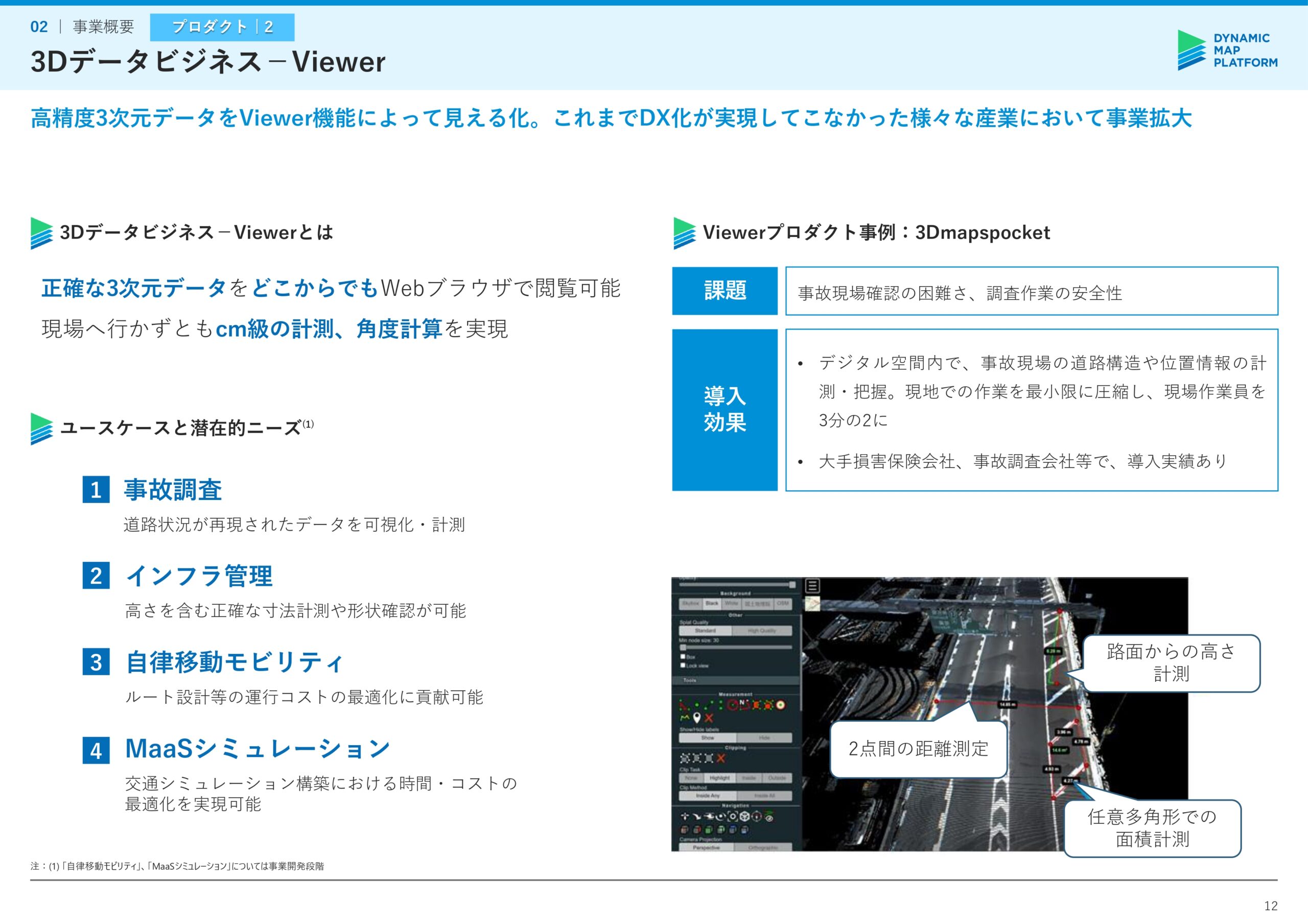Viewport: 1308px width, 924px height.
Task: Click red X remove measurements icon
Action: coord(709,718)
